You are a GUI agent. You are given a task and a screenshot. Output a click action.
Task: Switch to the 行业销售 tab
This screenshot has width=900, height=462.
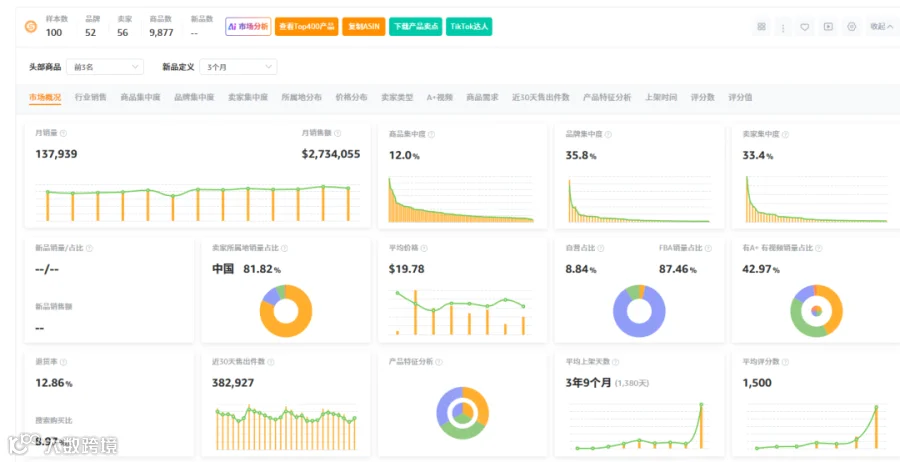pyautogui.click(x=91, y=97)
